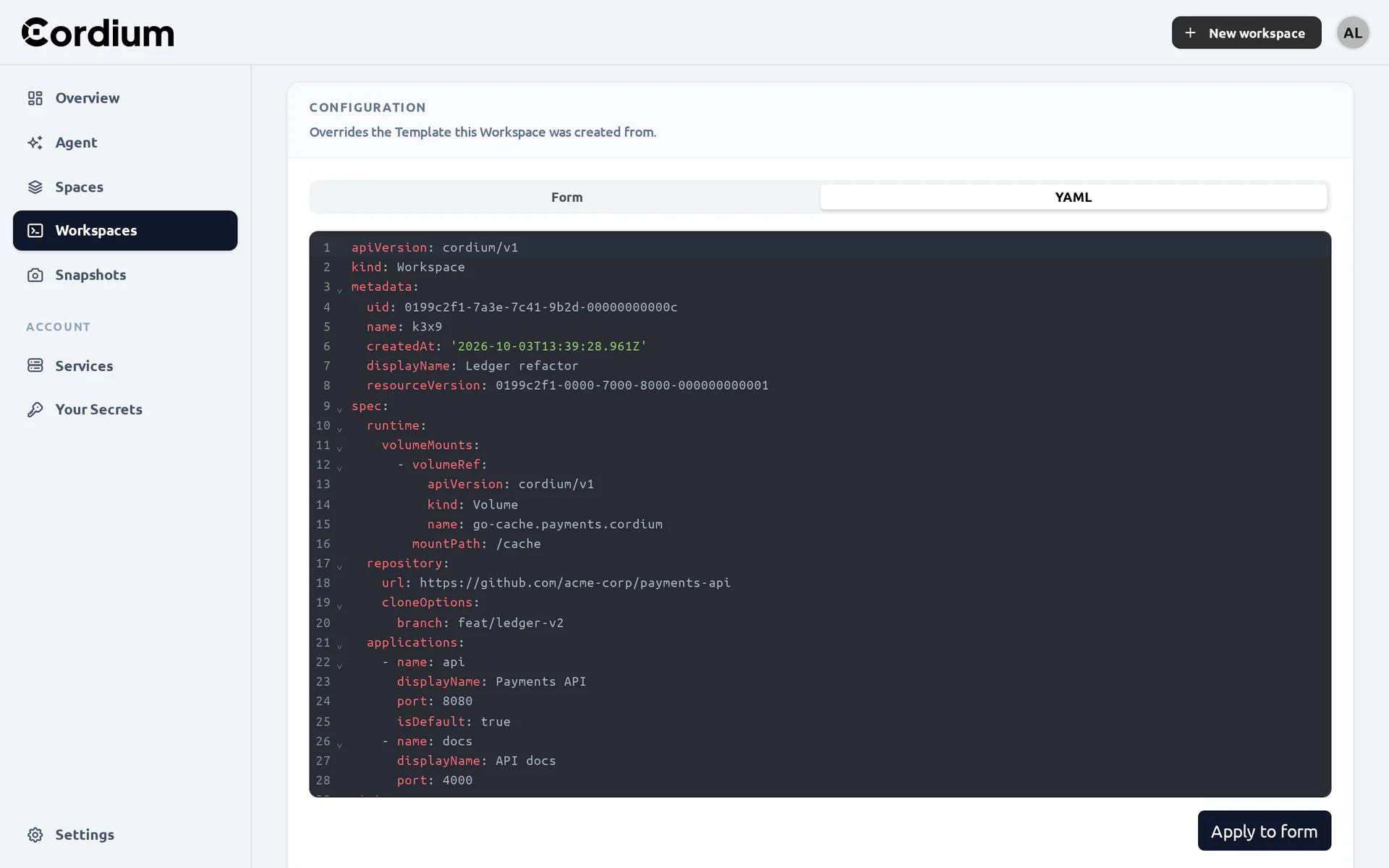Open Overview via its grid icon
The width and height of the screenshot is (1389, 868).
coord(35,98)
